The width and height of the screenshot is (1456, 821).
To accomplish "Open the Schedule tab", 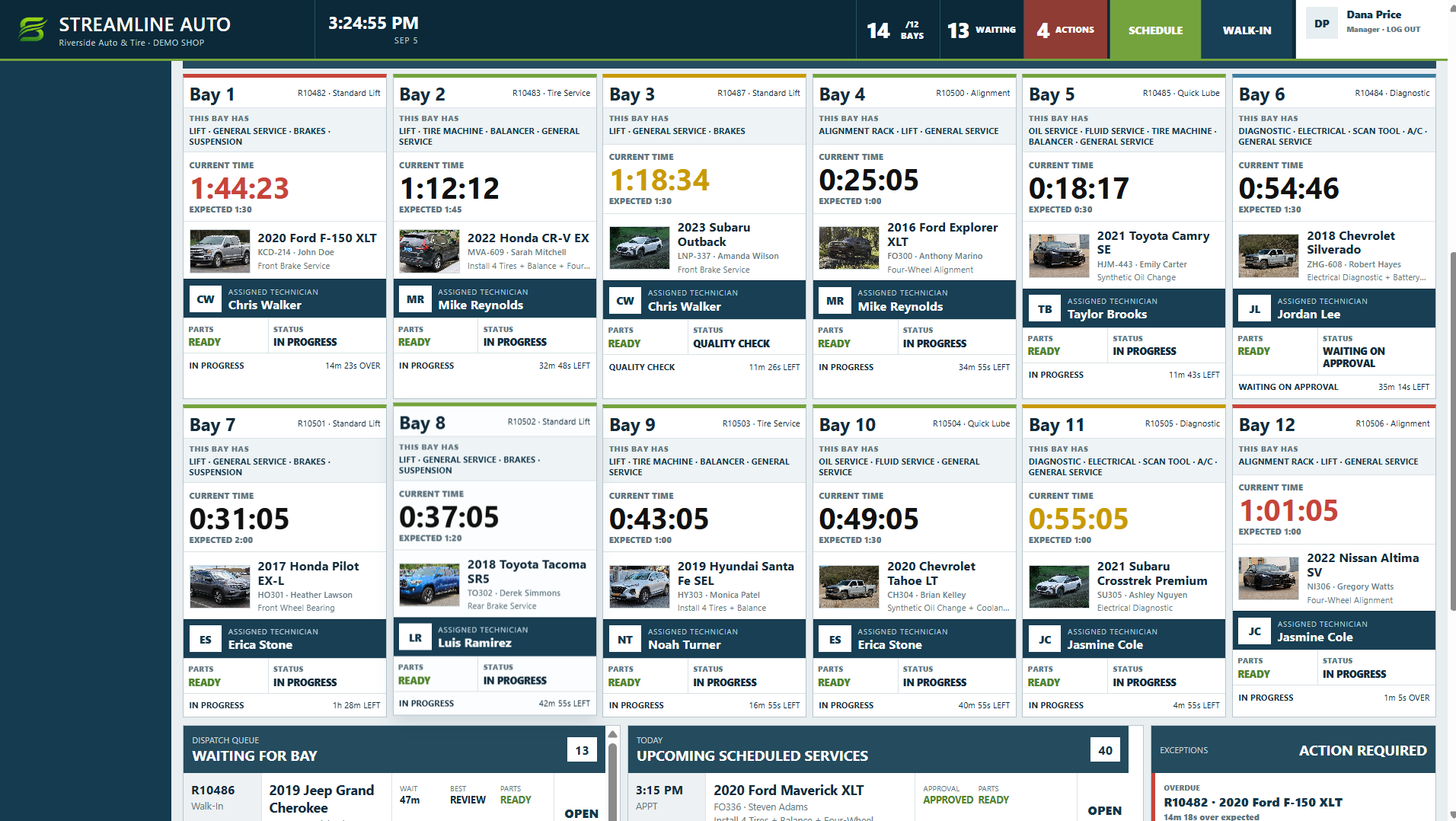I will click(1155, 30).
